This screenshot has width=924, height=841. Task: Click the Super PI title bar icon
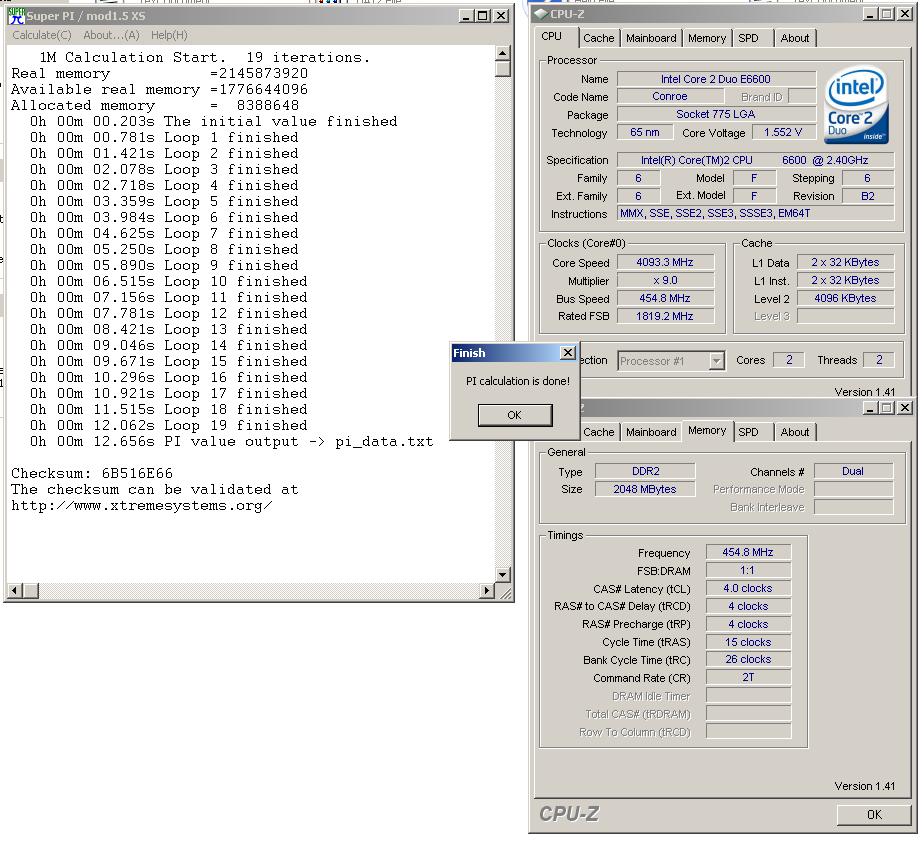pyautogui.click(x=16, y=16)
